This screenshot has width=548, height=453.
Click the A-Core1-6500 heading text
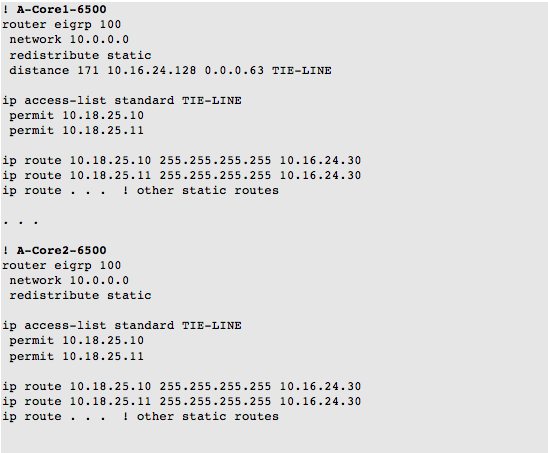click(62, 9)
